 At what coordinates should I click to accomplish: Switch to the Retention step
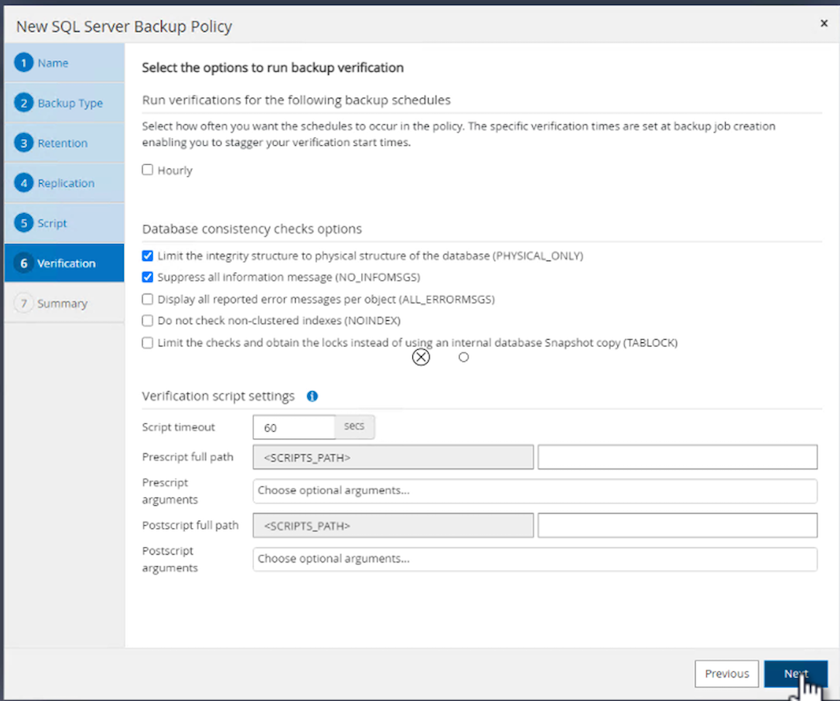tap(62, 143)
